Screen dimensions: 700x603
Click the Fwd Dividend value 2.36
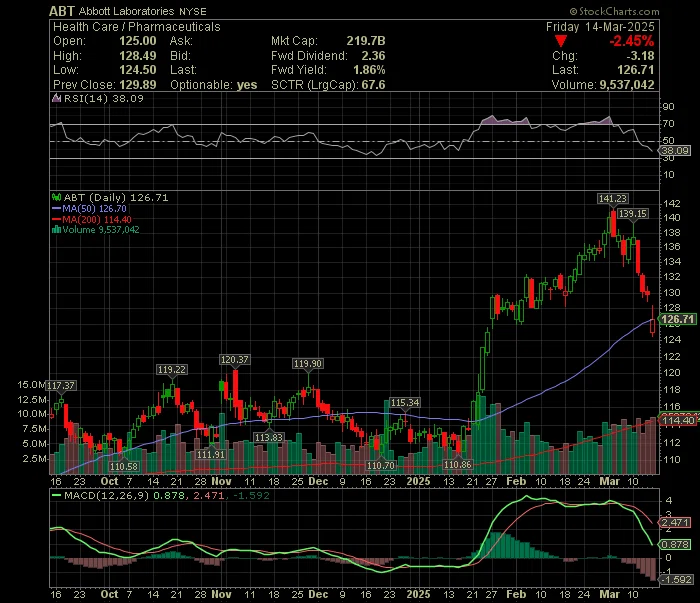click(x=373, y=56)
